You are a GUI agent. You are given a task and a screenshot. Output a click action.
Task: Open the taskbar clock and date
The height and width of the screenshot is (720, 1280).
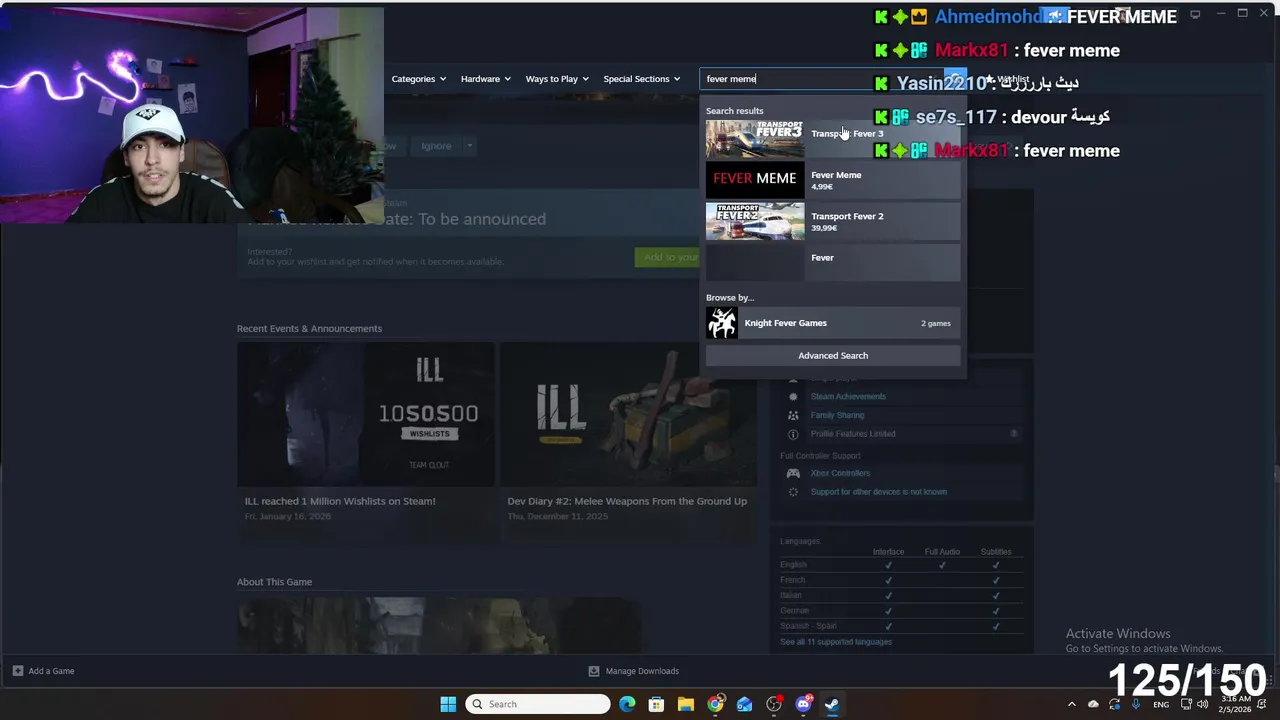(1234, 704)
